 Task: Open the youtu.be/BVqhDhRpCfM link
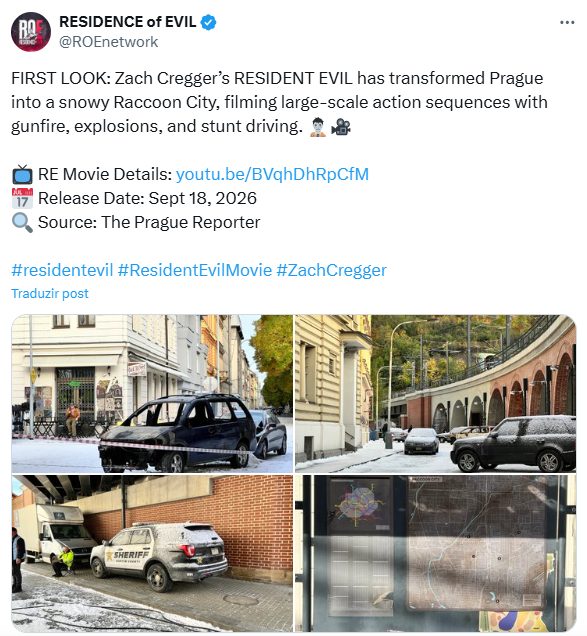pos(272,174)
